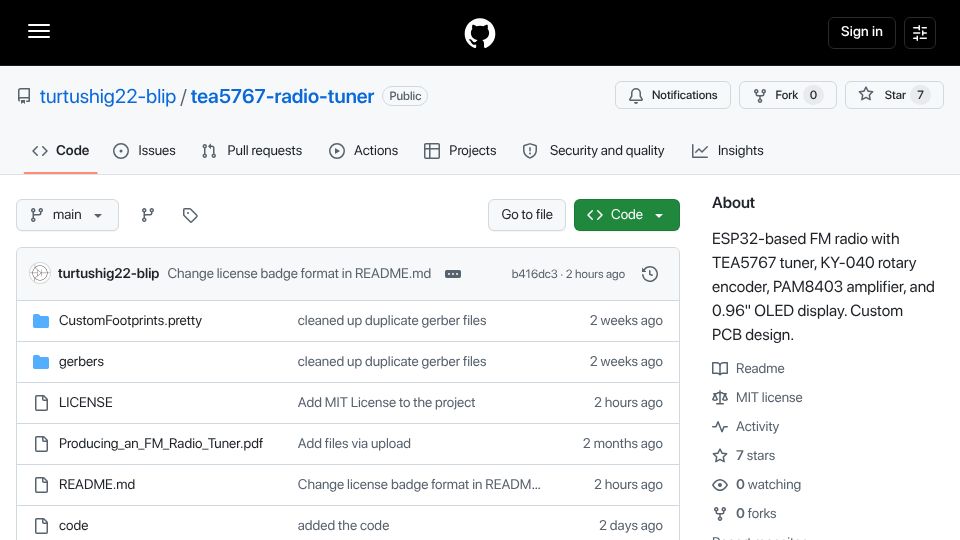Viewport: 960px width, 540px height.
Task: View tags via the tag icon
Action: coord(190,215)
